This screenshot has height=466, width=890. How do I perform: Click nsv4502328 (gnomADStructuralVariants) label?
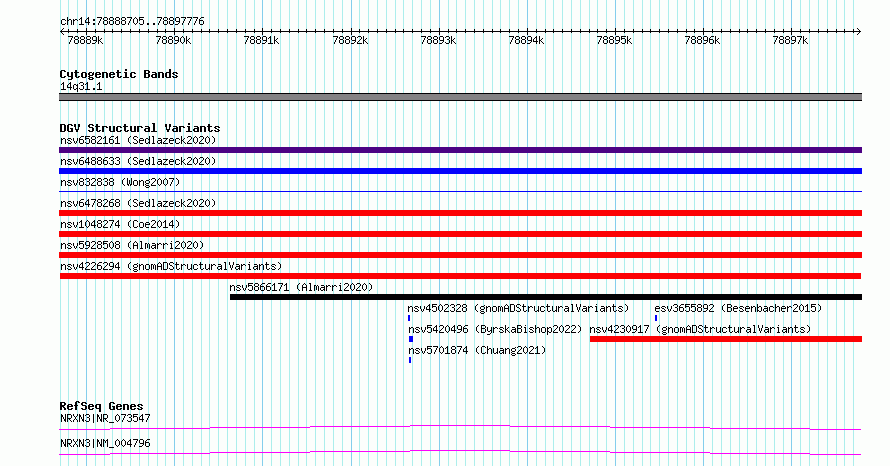[518, 308]
